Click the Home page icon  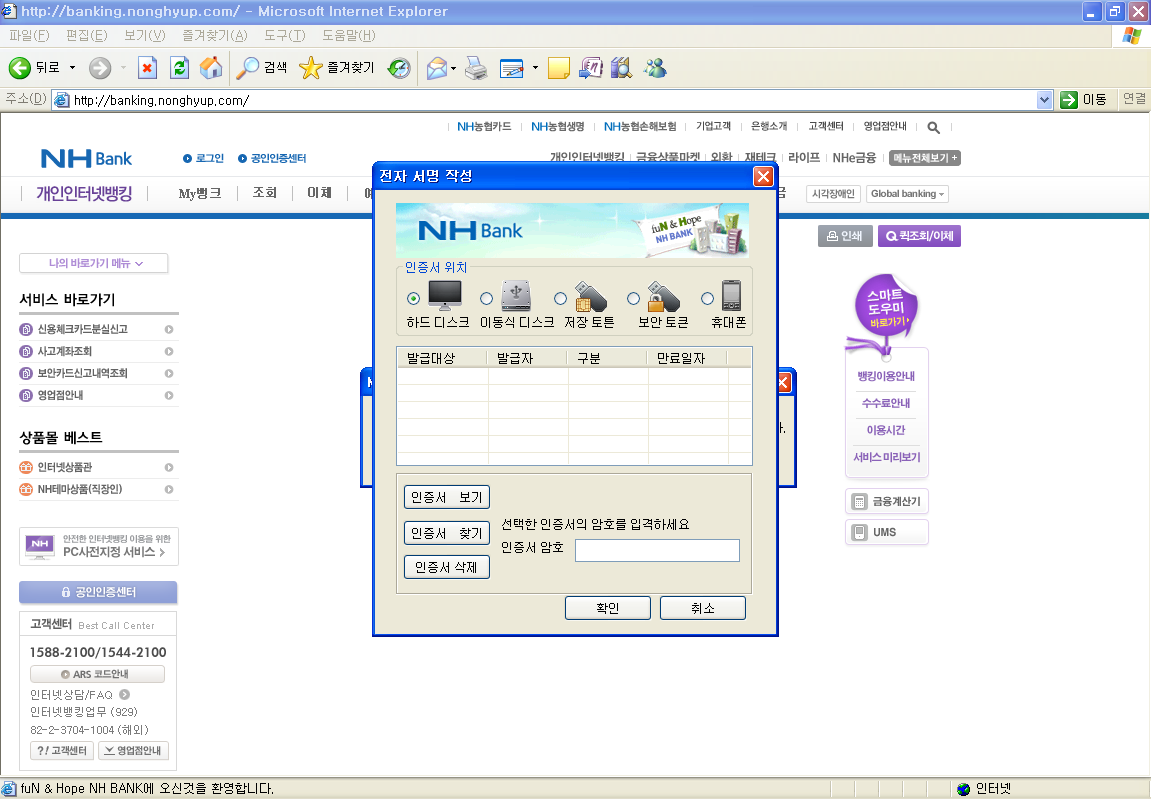pyautogui.click(x=211, y=68)
